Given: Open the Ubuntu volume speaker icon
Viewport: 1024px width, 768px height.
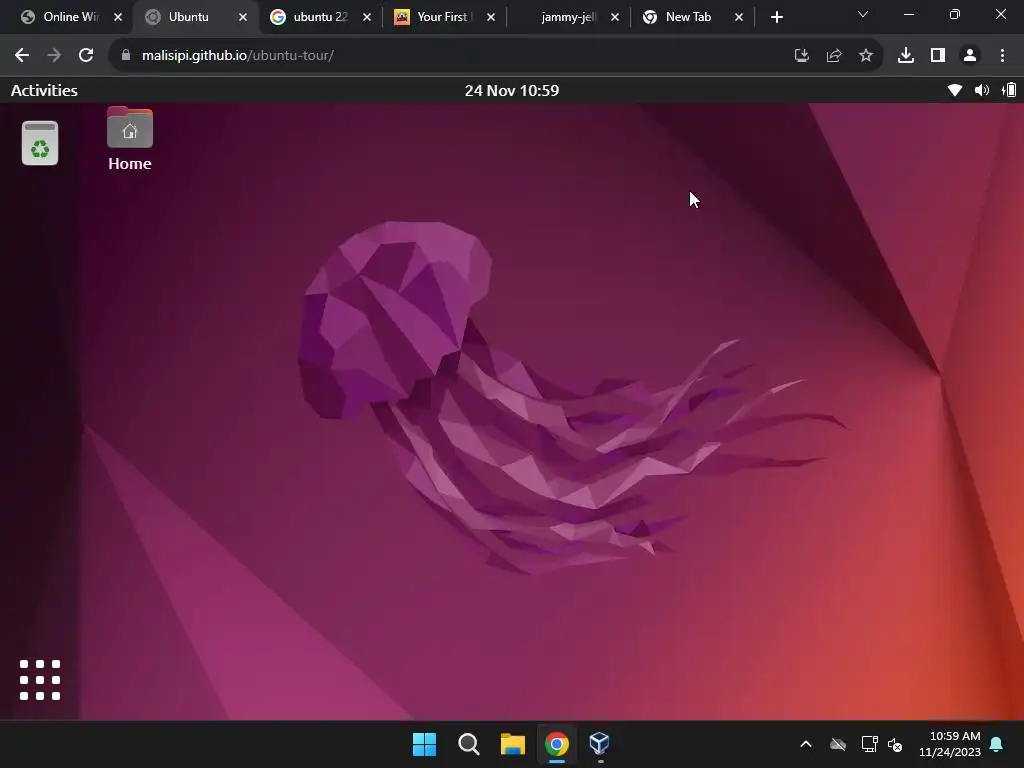Looking at the screenshot, I should (982, 90).
